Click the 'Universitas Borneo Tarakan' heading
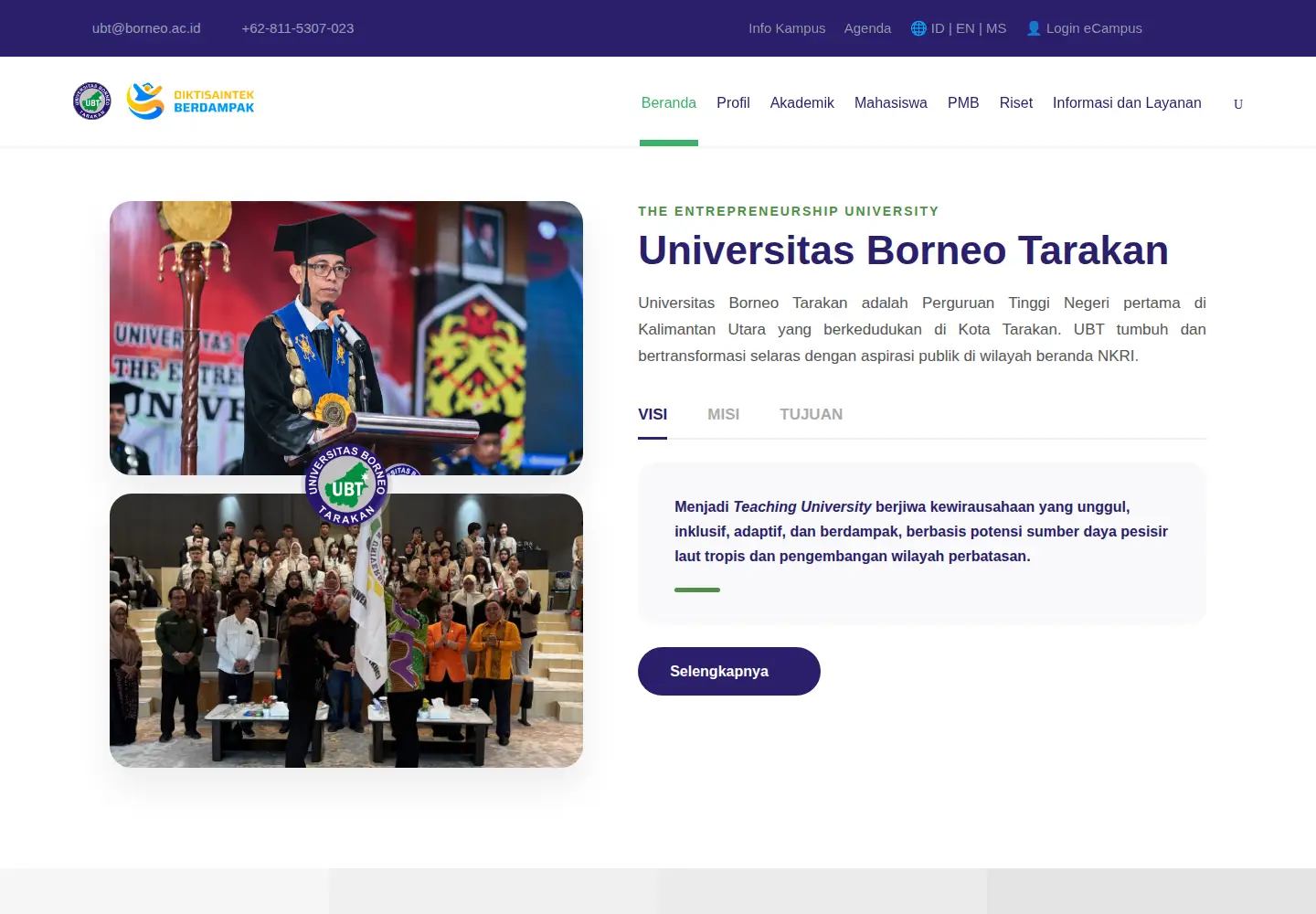Viewport: 1316px width, 914px height. tap(903, 250)
